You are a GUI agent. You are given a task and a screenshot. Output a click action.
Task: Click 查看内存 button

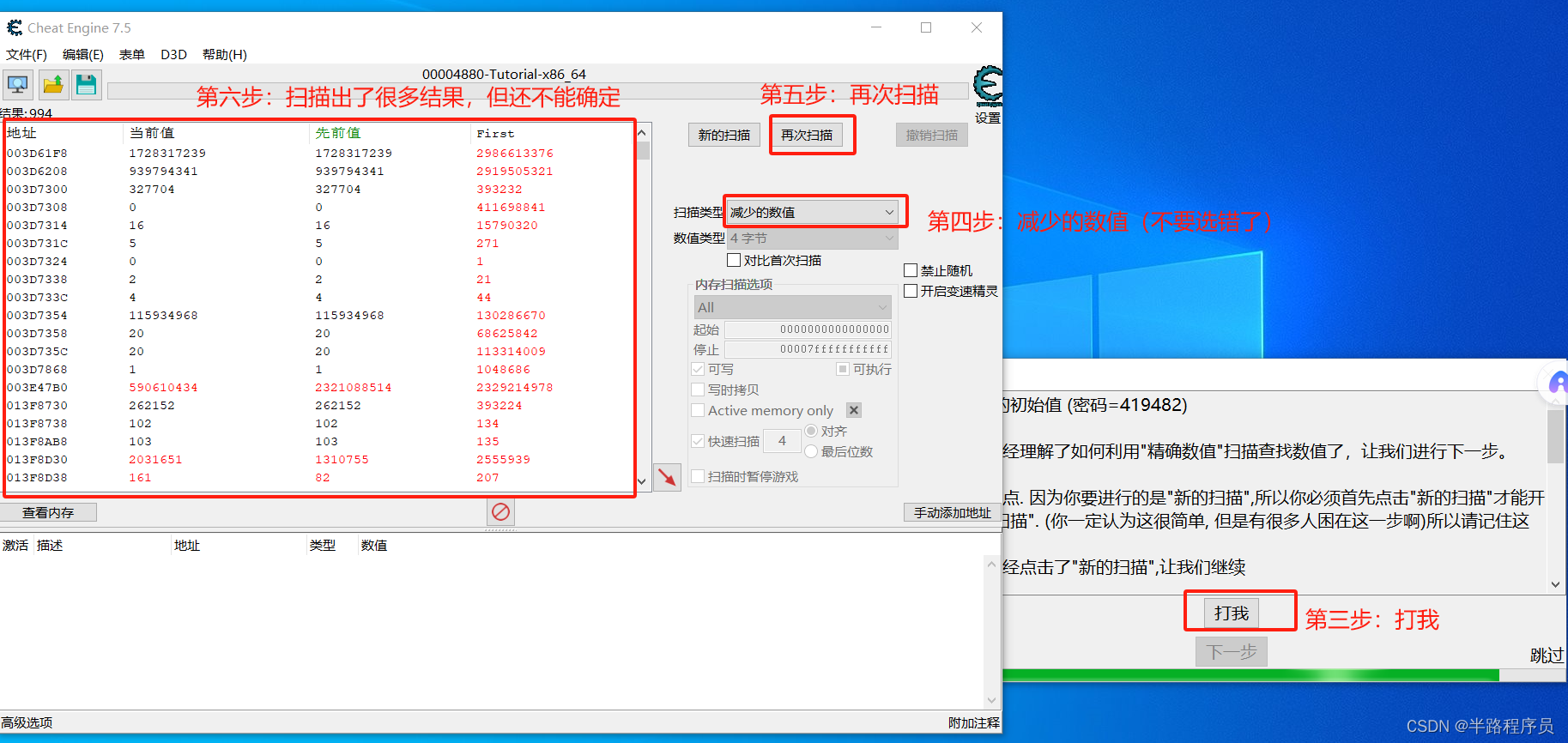(x=48, y=512)
